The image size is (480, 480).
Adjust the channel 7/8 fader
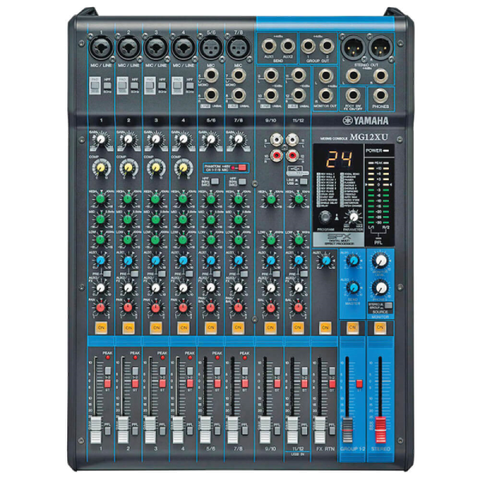[232, 430]
